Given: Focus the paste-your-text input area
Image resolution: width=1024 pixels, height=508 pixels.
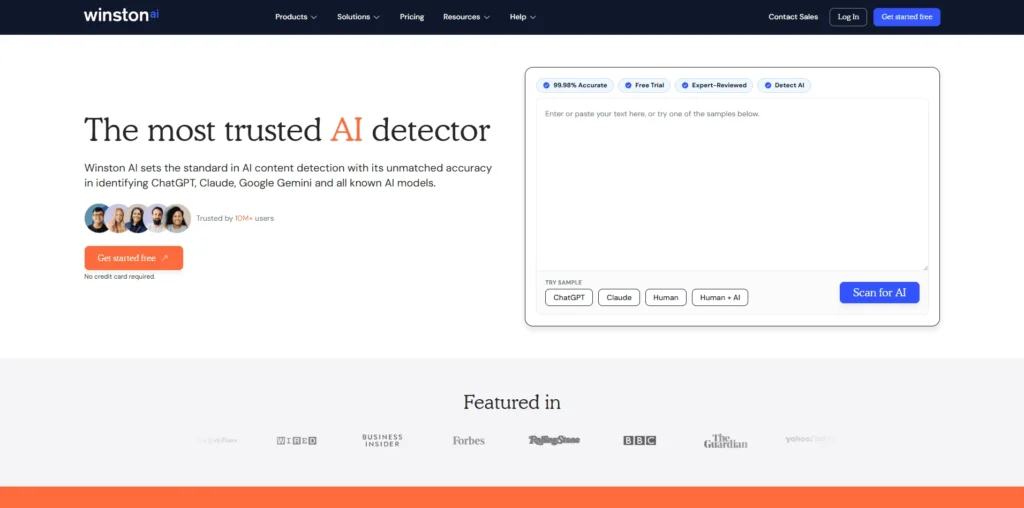Looking at the screenshot, I should [x=732, y=185].
